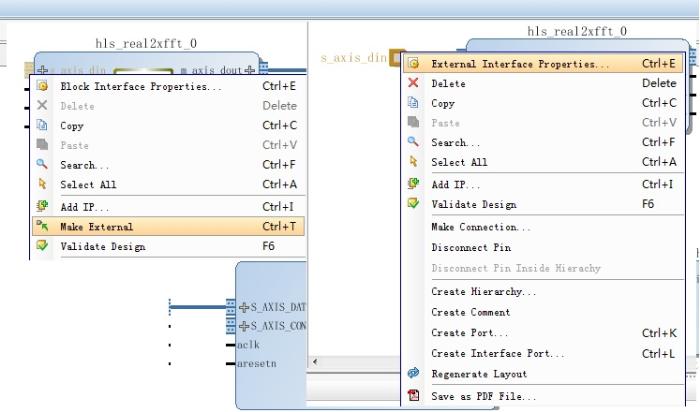Click the red Delete icon in right menu
The height and width of the screenshot is (412, 700).
pyautogui.click(x=413, y=84)
